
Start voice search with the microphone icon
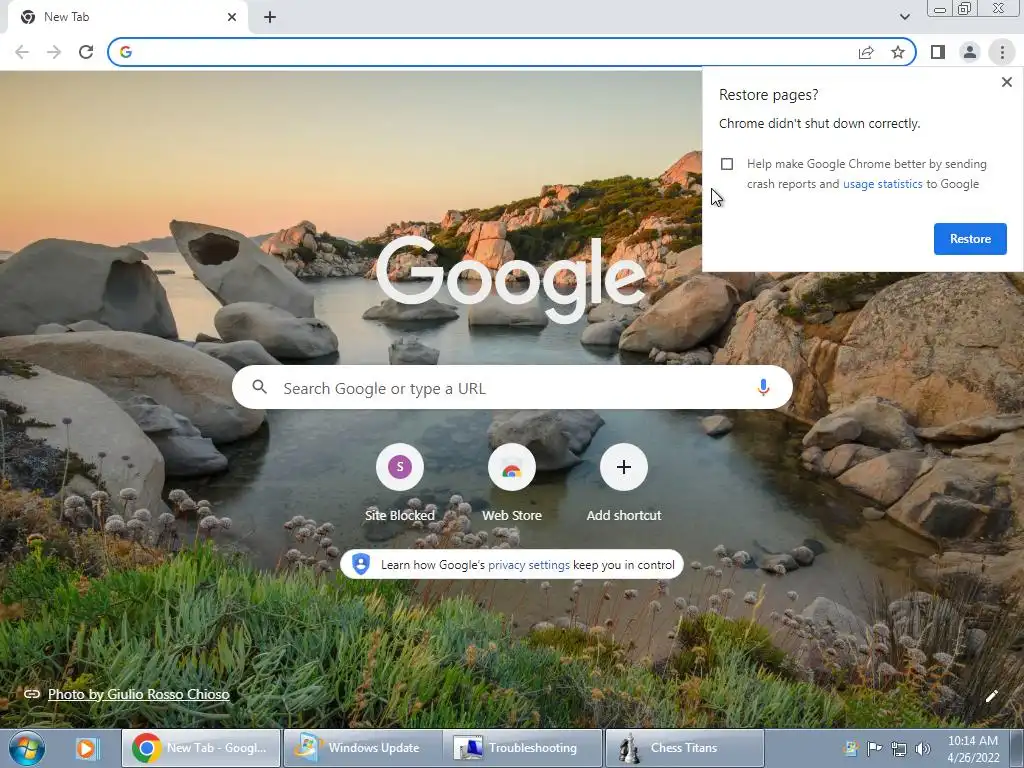[763, 387]
